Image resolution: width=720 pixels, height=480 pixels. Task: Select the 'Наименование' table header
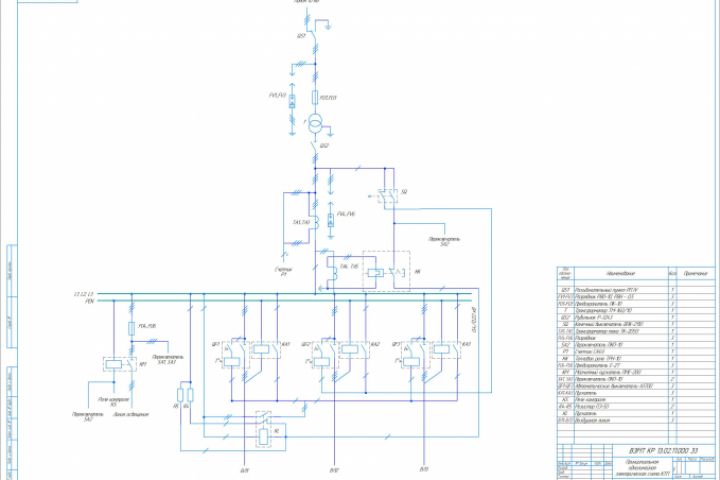(621, 273)
